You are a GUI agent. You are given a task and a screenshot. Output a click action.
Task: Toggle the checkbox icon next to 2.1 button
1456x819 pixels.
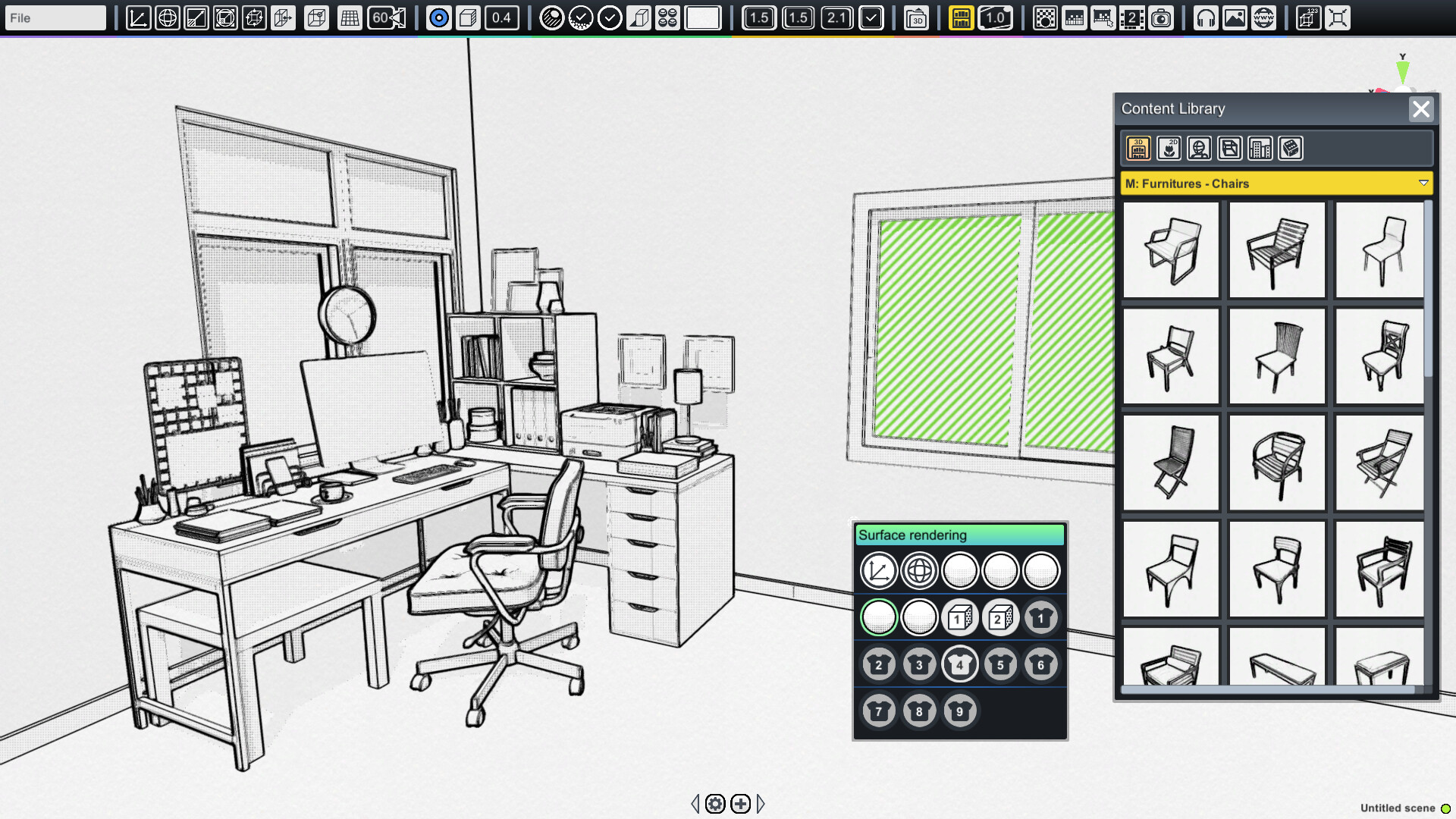869,17
